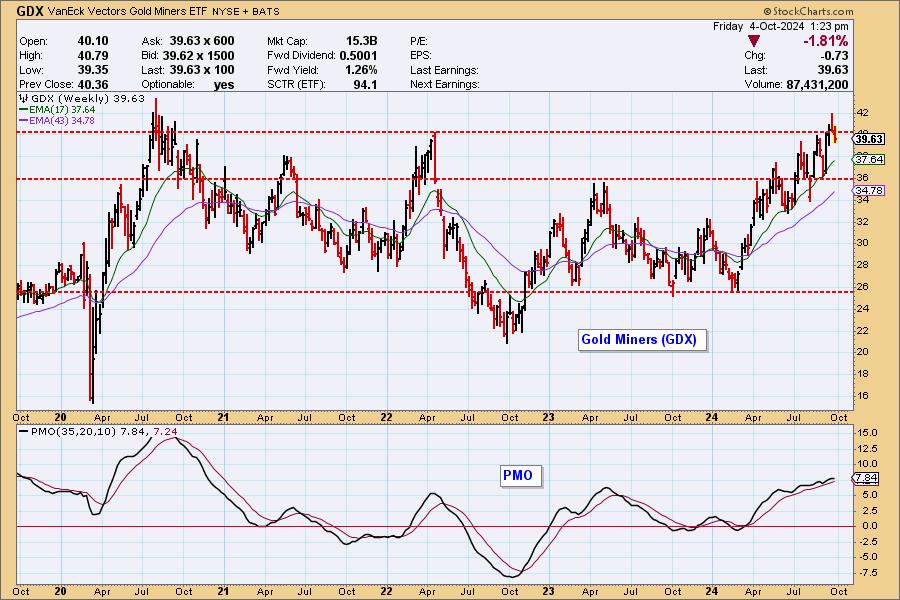The height and width of the screenshot is (600, 900).
Task: Click the 37.64 EMA tag on the right axis
Action: (869, 160)
